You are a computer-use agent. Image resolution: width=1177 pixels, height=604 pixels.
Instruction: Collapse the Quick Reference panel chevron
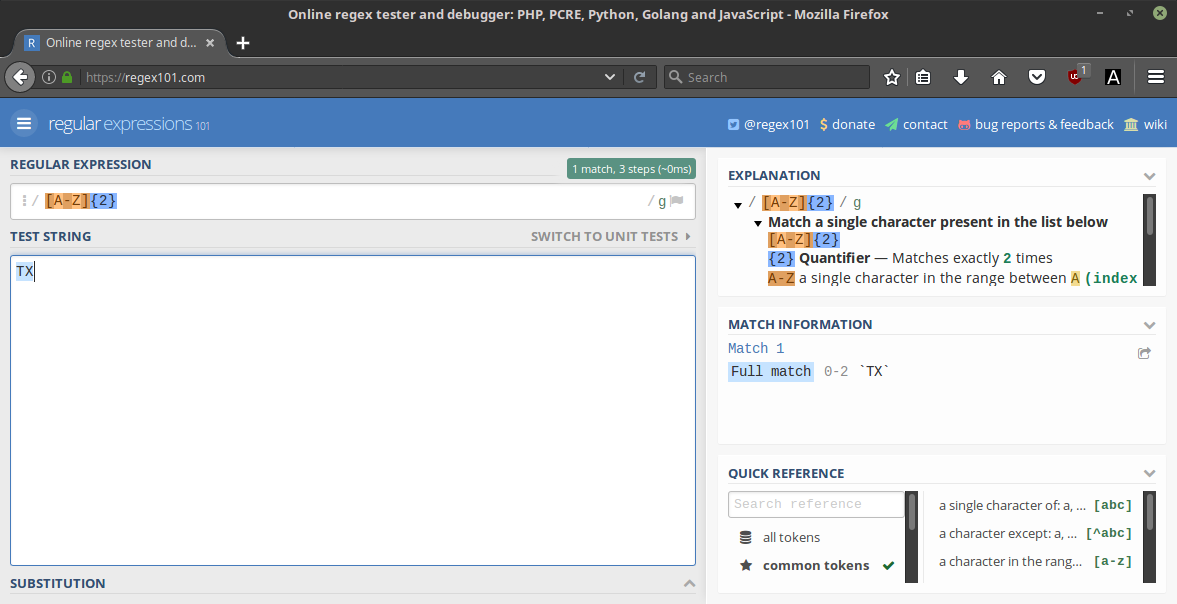pos(1149,473)
